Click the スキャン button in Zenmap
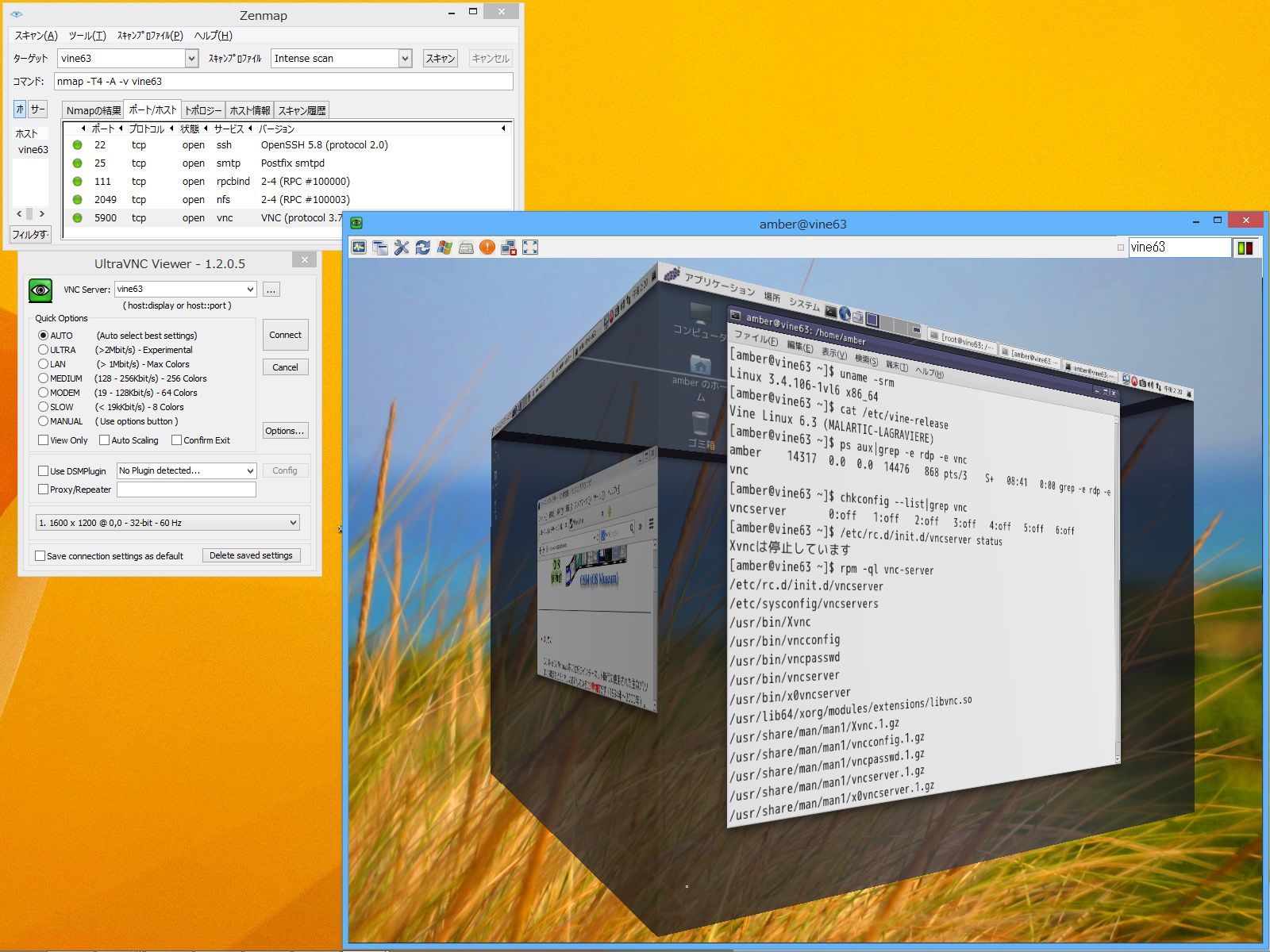The height and width of the screenshot is (952, 1270). (440, 58)
